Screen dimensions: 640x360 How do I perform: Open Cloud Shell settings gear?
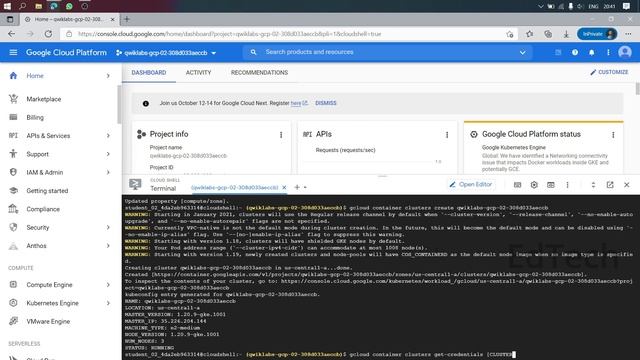[x=534, y=185]
